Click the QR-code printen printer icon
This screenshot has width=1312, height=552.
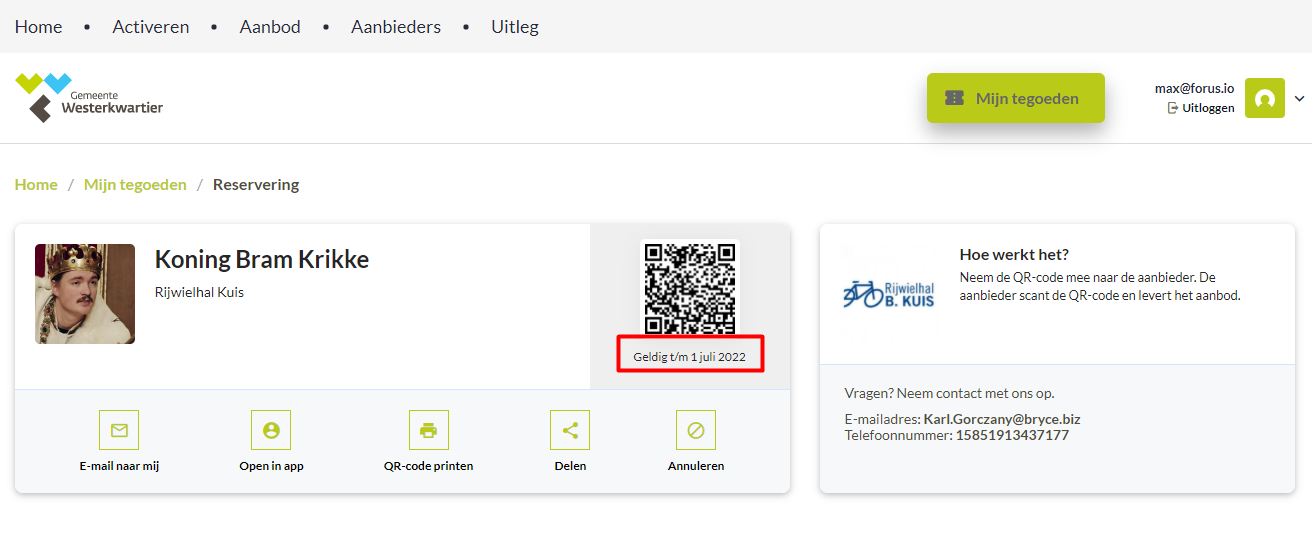429,430
